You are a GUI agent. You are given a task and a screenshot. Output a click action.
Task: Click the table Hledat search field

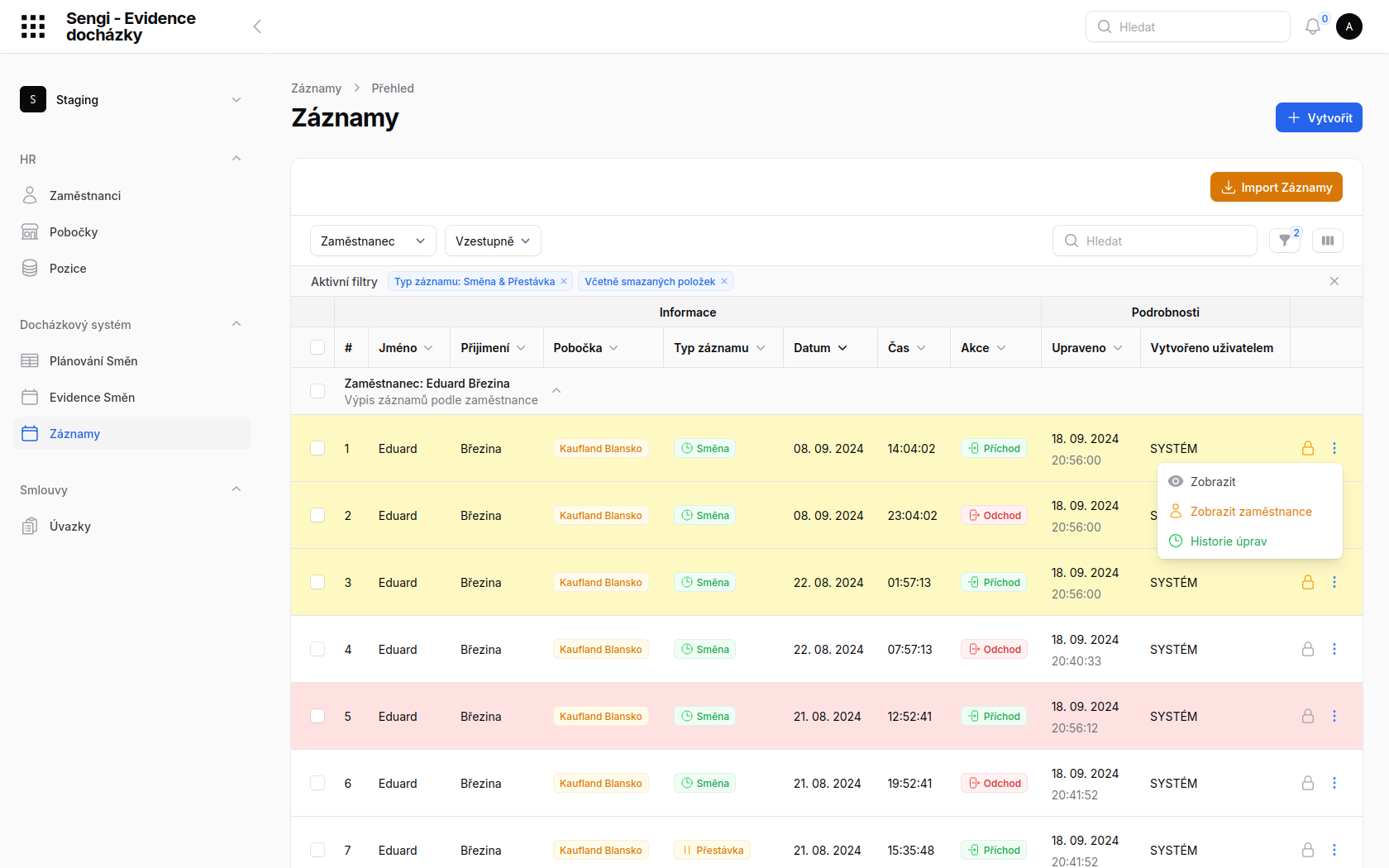1154,241
